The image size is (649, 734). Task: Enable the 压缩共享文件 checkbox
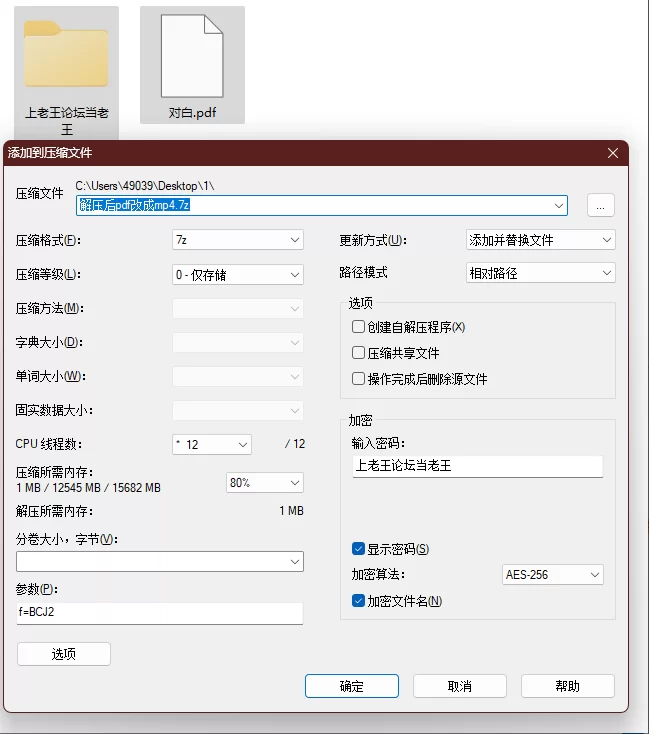tap(358, 352)
